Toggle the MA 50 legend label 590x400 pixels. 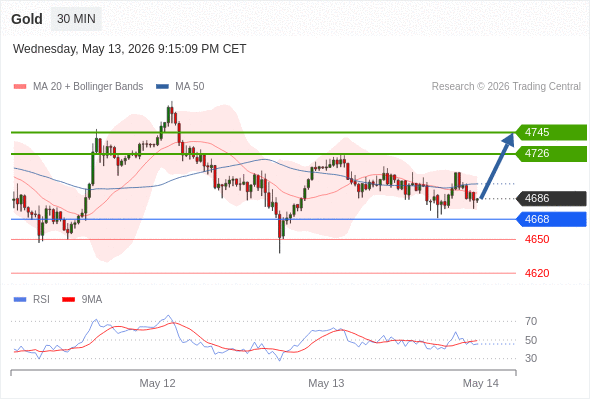click(190, 87)
